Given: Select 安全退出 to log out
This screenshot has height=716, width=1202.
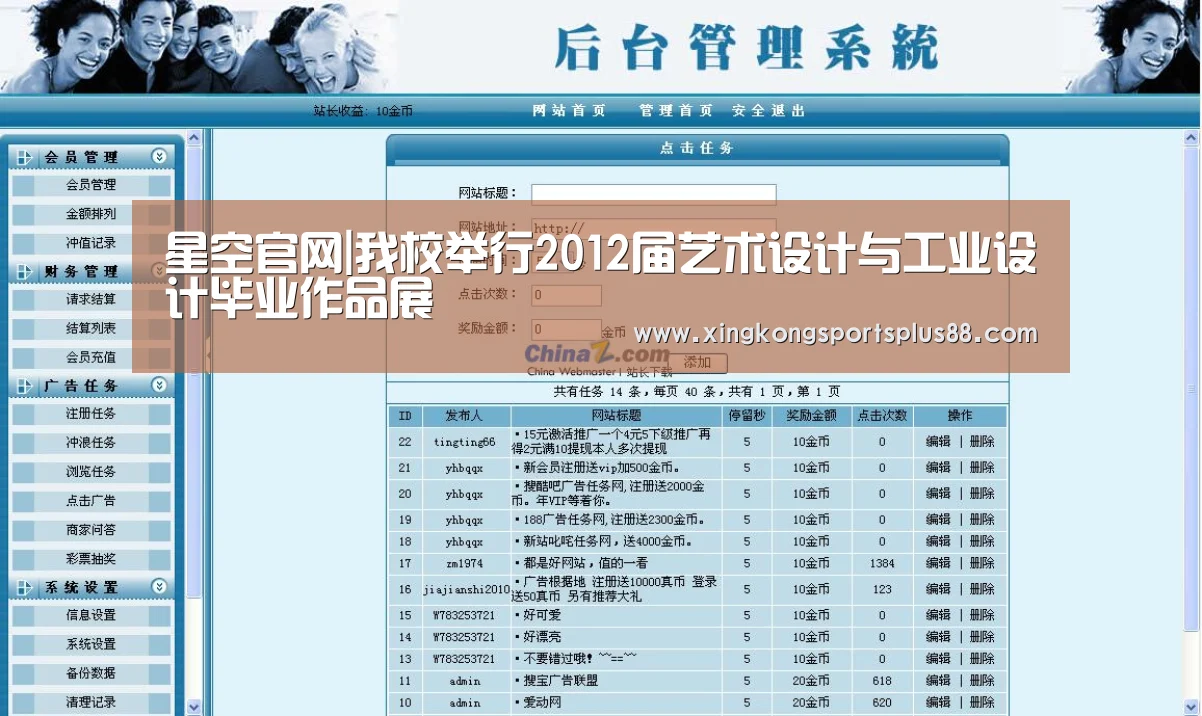Looking at the screenshot, I should (x=768, y=111).
